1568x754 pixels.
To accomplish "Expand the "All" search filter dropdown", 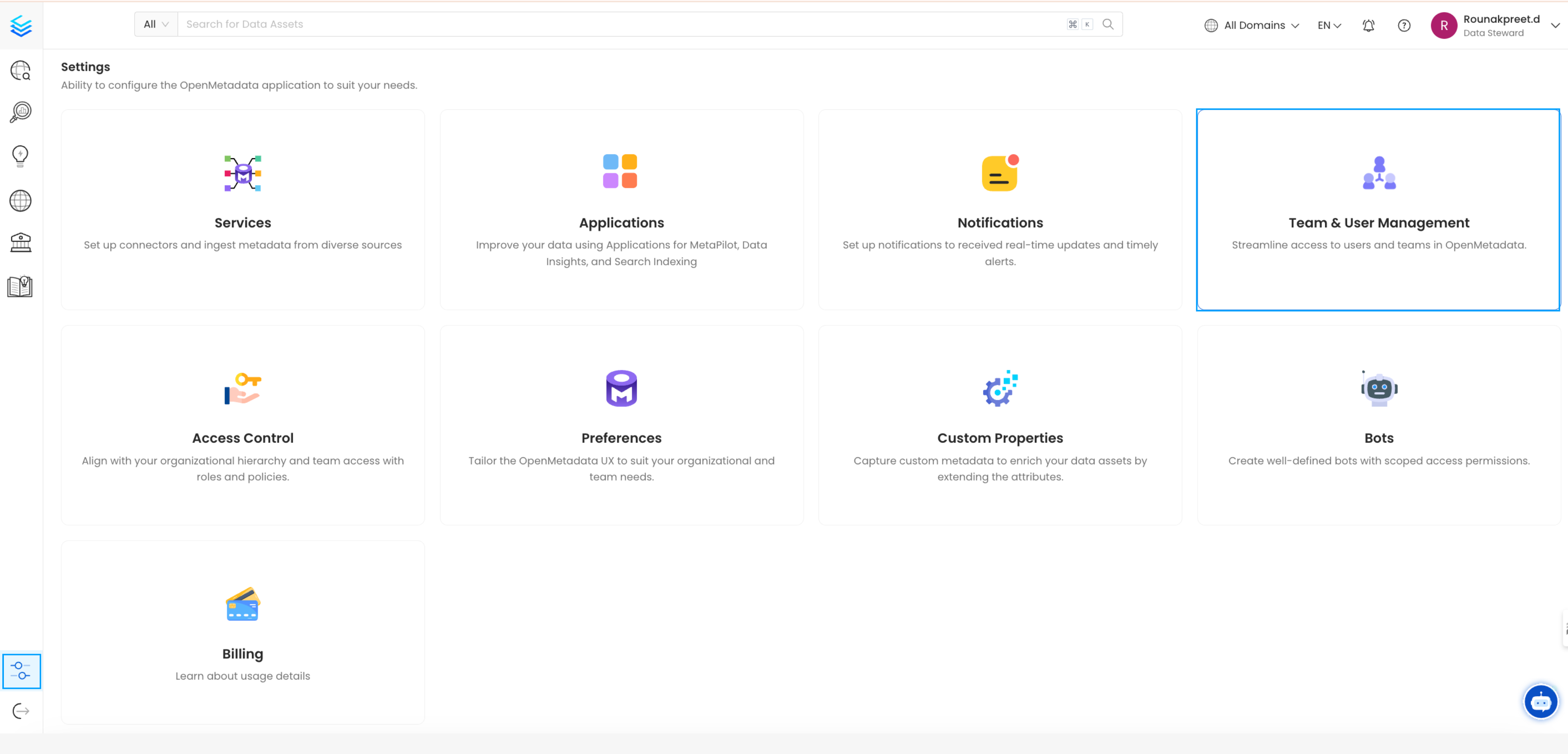I will [x=155, y=24].
